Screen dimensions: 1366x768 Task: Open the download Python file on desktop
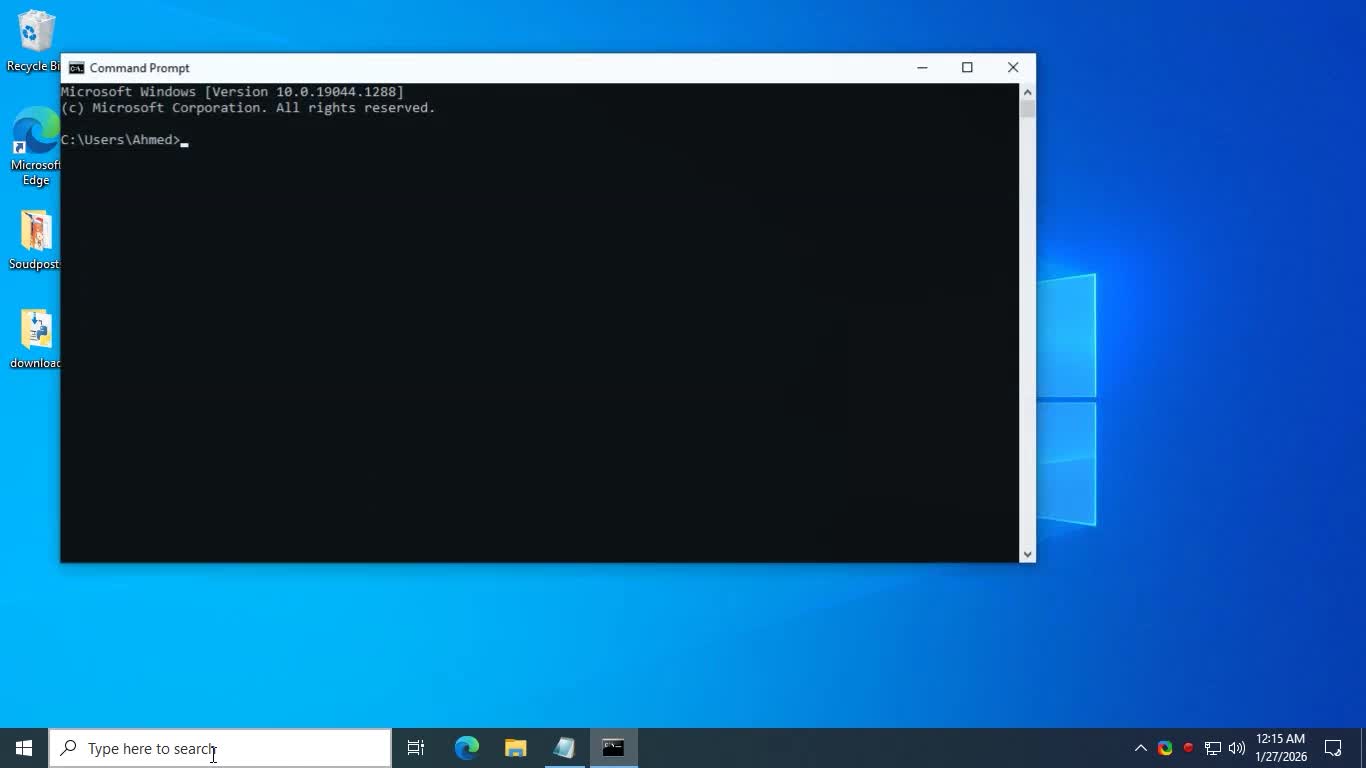click(x=36, y=339)
